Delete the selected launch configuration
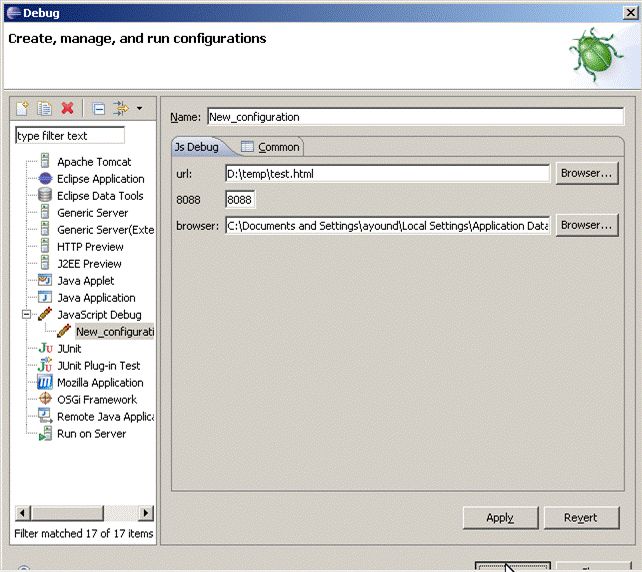Image resolution: width=642 pixels, height=572 pixels. [67, 109]
